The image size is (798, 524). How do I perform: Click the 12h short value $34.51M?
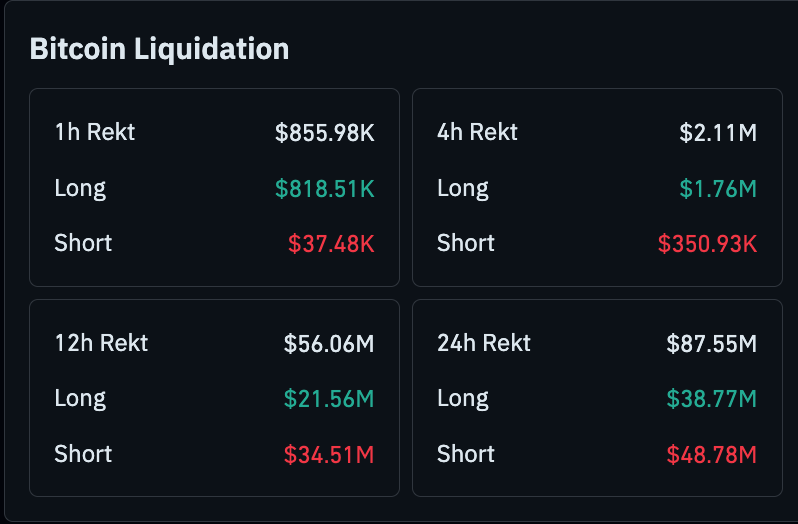coord(329,455)
